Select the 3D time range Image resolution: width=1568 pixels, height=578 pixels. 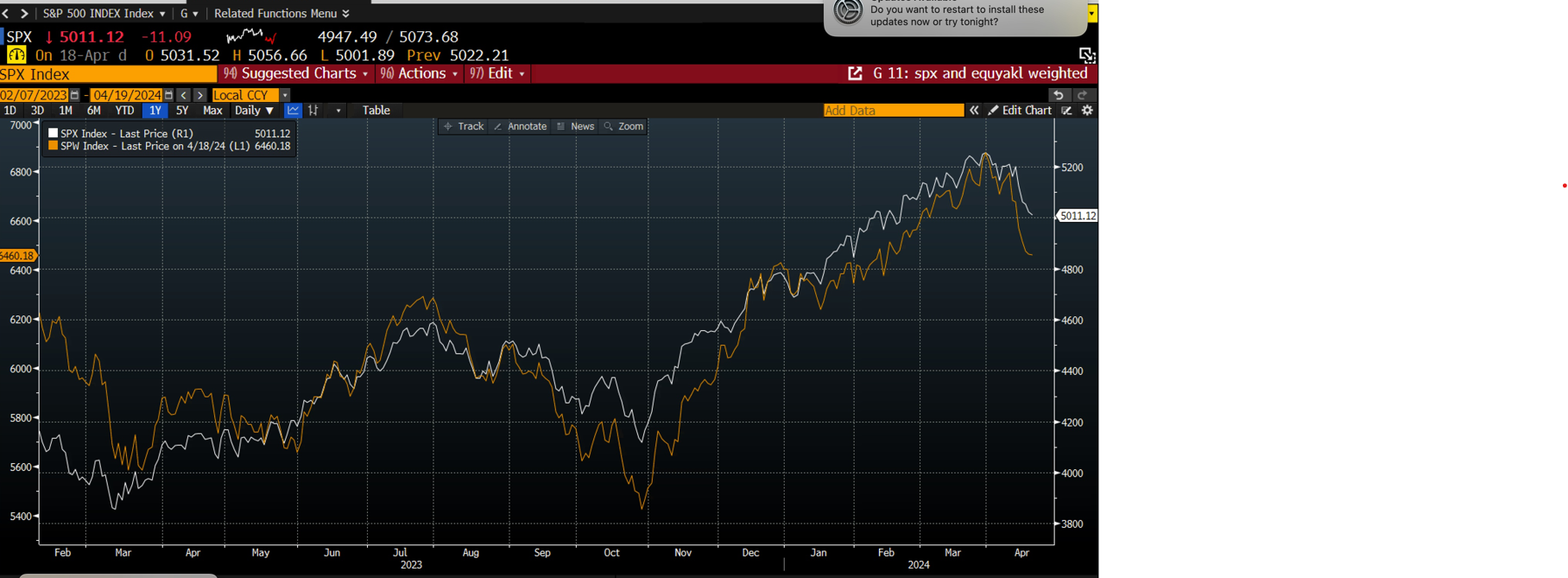[37, 111]
